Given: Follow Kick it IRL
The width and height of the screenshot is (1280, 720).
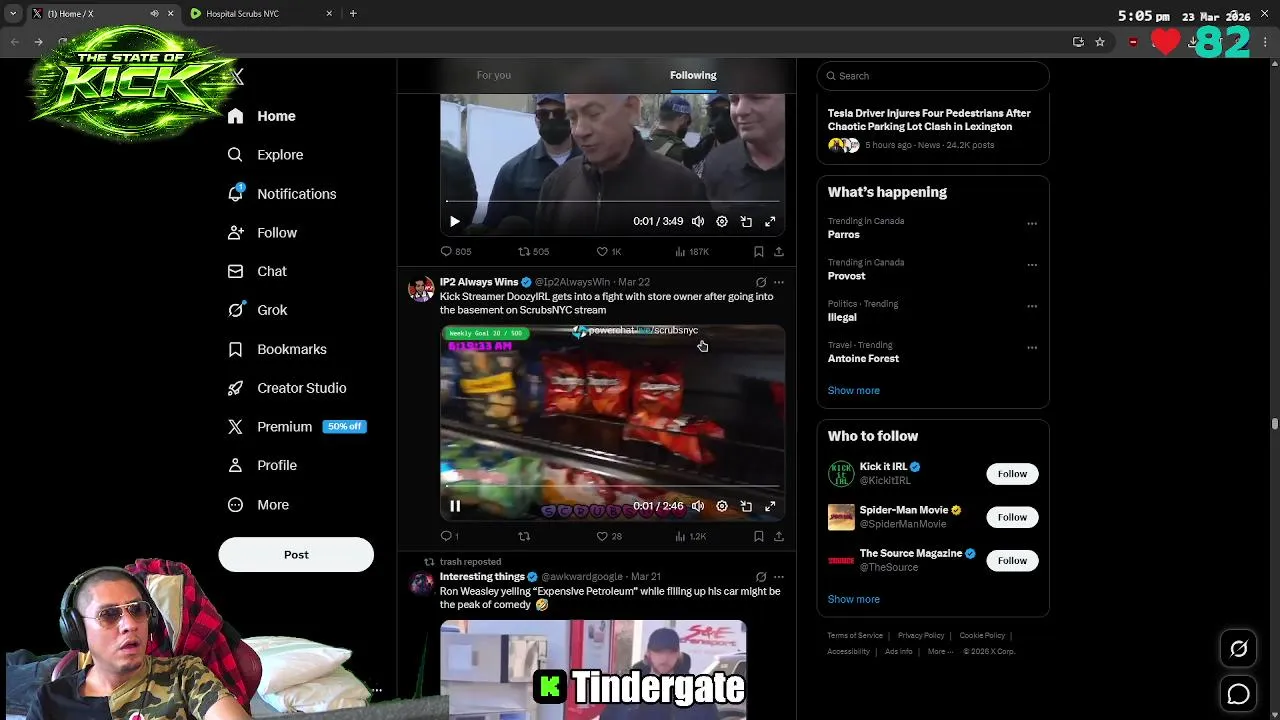Looking at the screenshot, I should click(x=1012, y=474).
